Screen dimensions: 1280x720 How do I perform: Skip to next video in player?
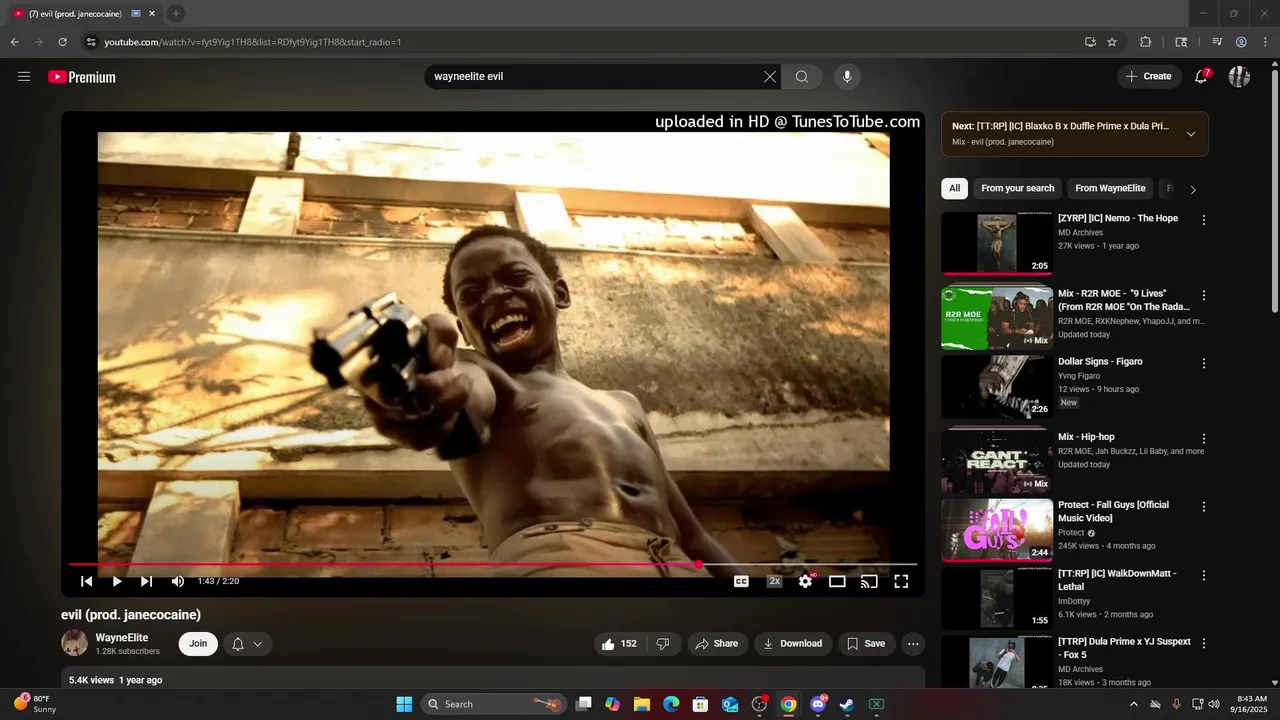point(147,581)
